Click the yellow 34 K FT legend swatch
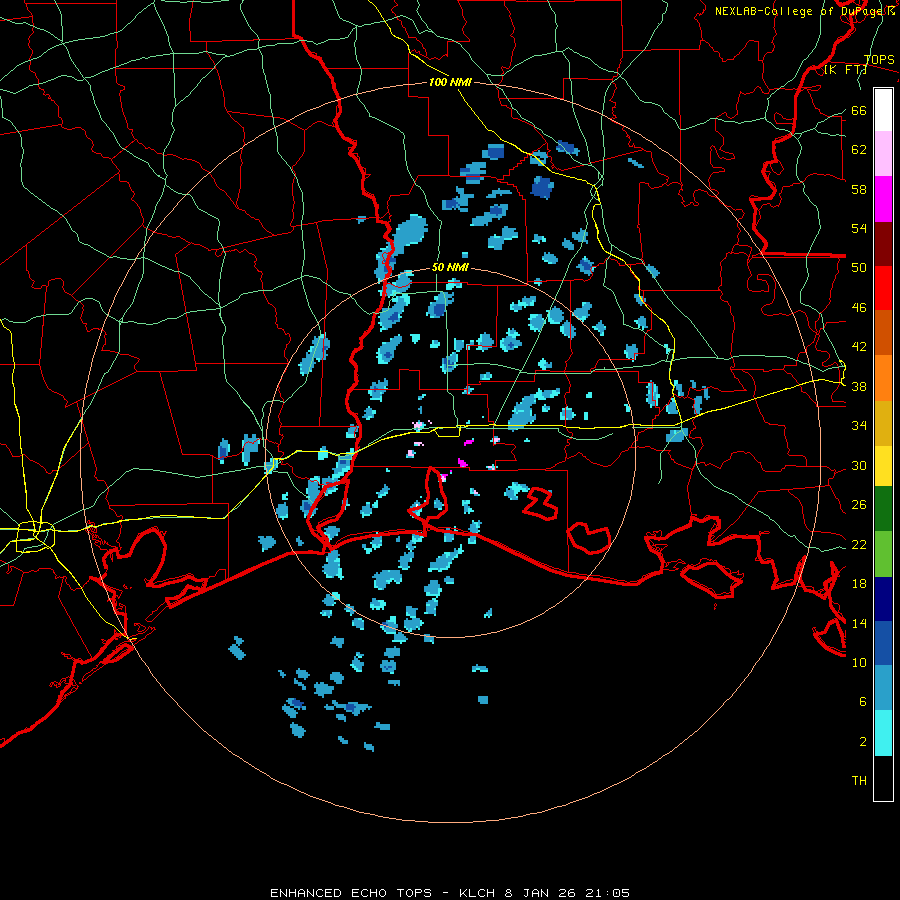This screenshot has width=900, height=900. click(883, 465)
